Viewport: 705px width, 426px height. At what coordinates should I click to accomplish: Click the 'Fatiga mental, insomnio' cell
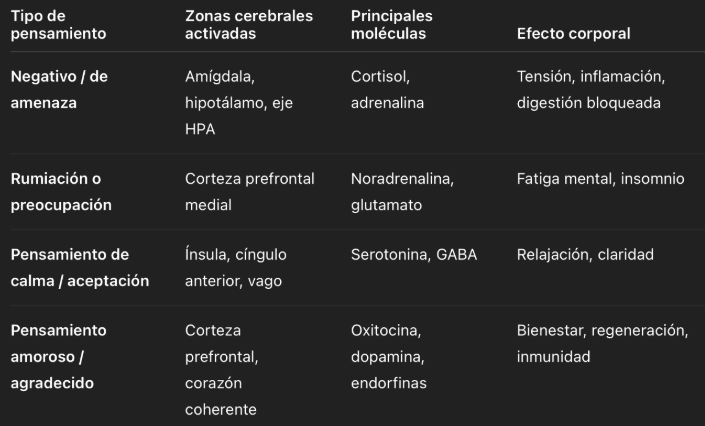600,179
